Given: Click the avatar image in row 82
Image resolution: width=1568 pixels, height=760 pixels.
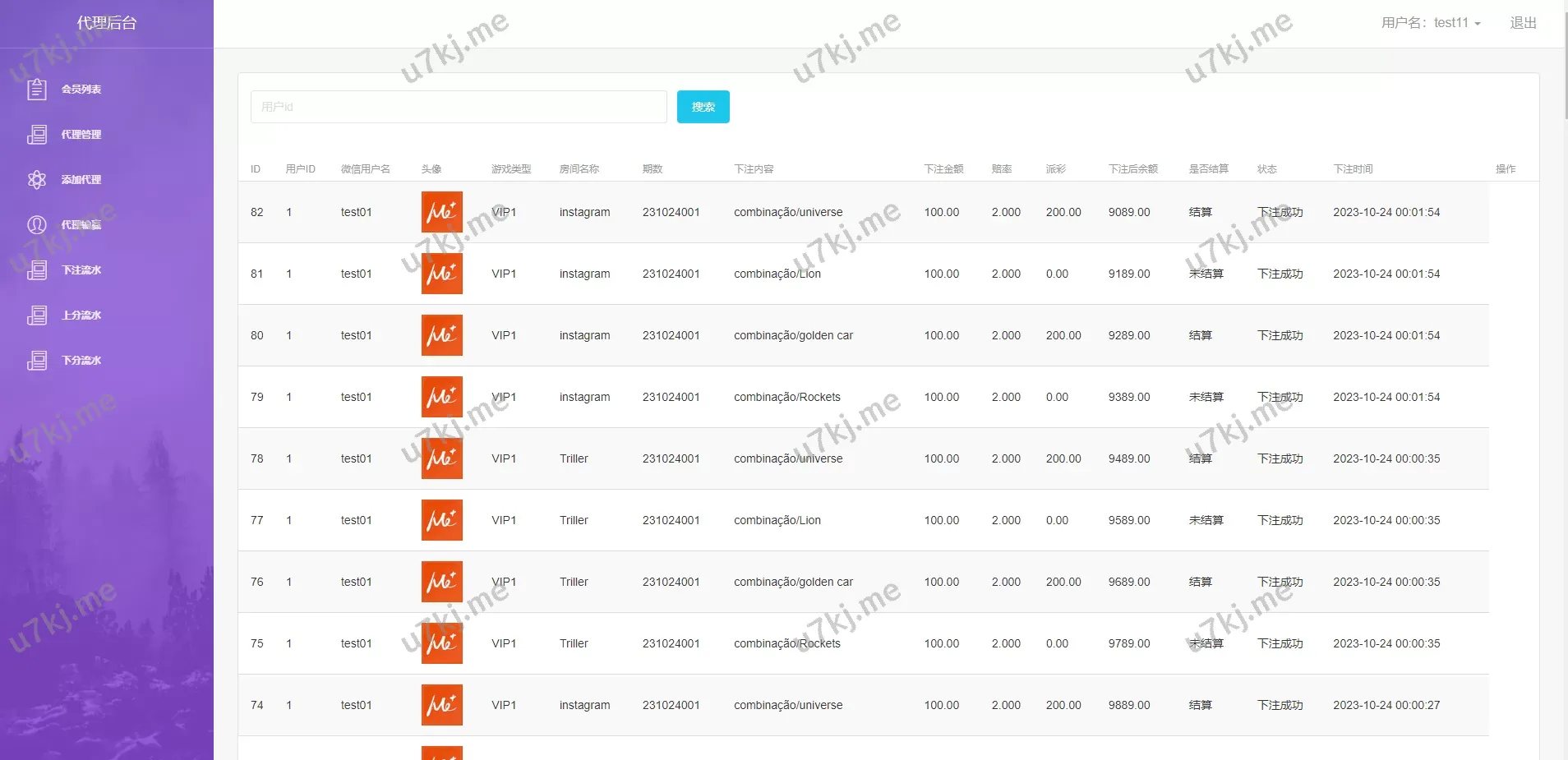Looking at the screenshot, I should [x=441, y=212].
